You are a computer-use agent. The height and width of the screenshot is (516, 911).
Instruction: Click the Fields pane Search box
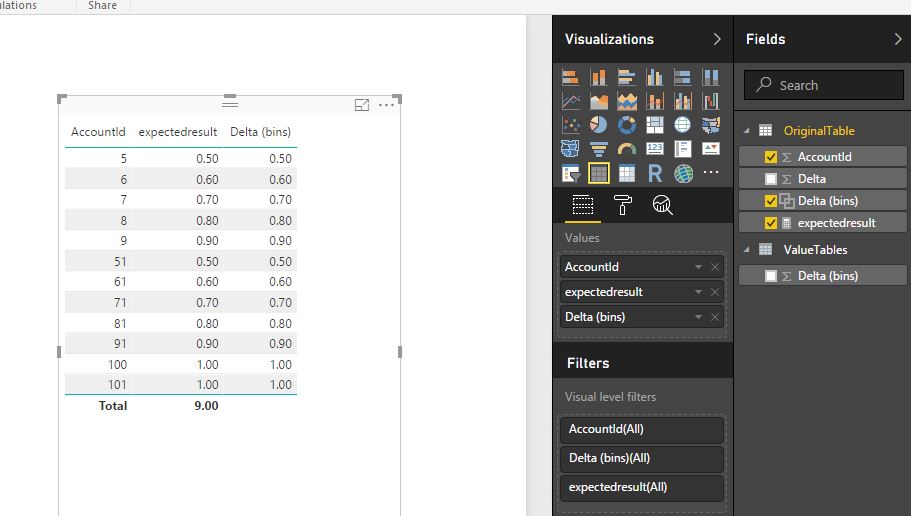[824, 85]
